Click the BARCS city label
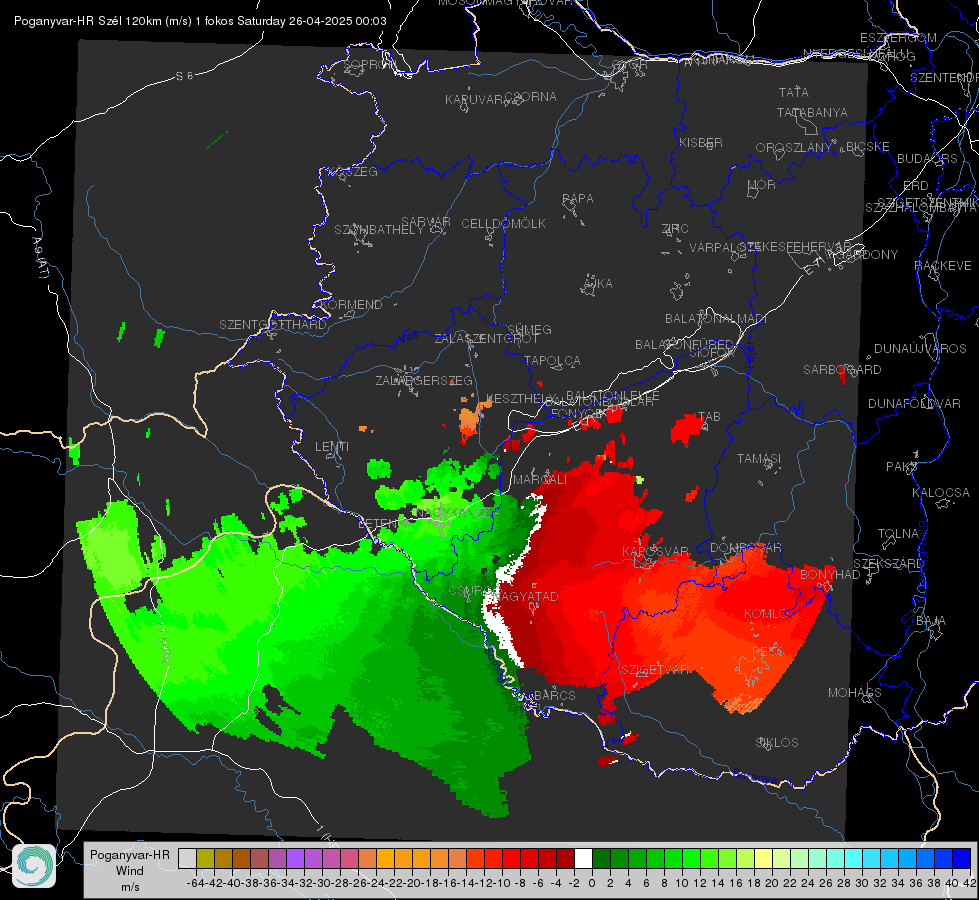Viewport: 979px width, 900px height. [555, 695]
